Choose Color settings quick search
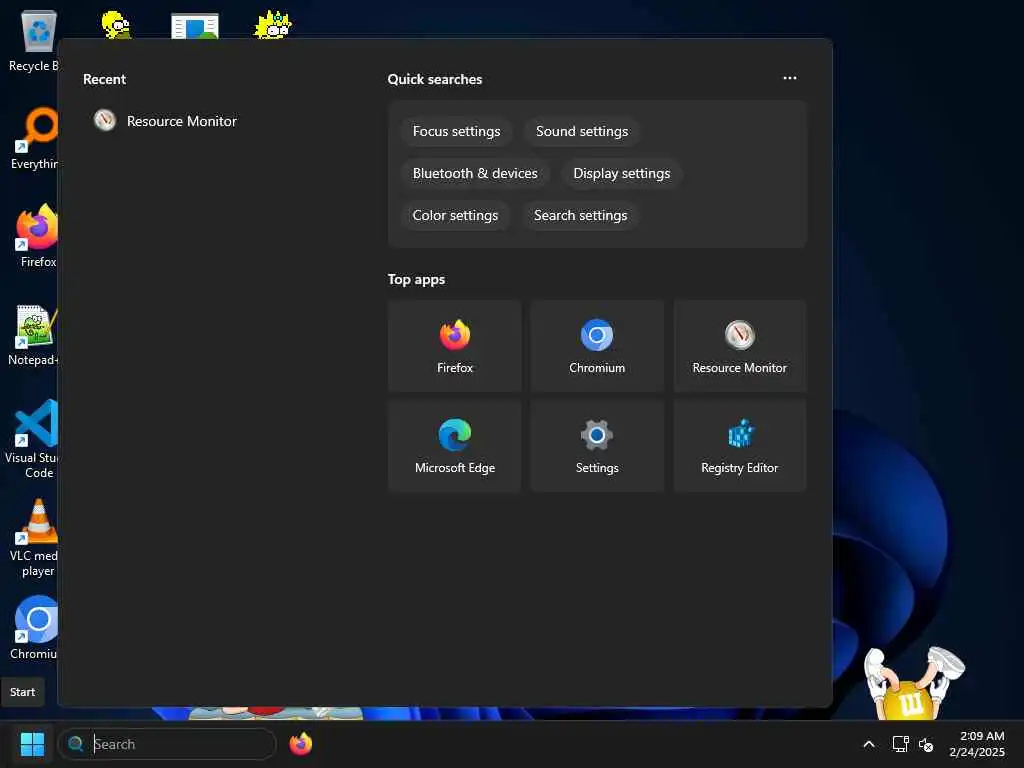This screenshot has width=1024, height=768. click(455, 215)
